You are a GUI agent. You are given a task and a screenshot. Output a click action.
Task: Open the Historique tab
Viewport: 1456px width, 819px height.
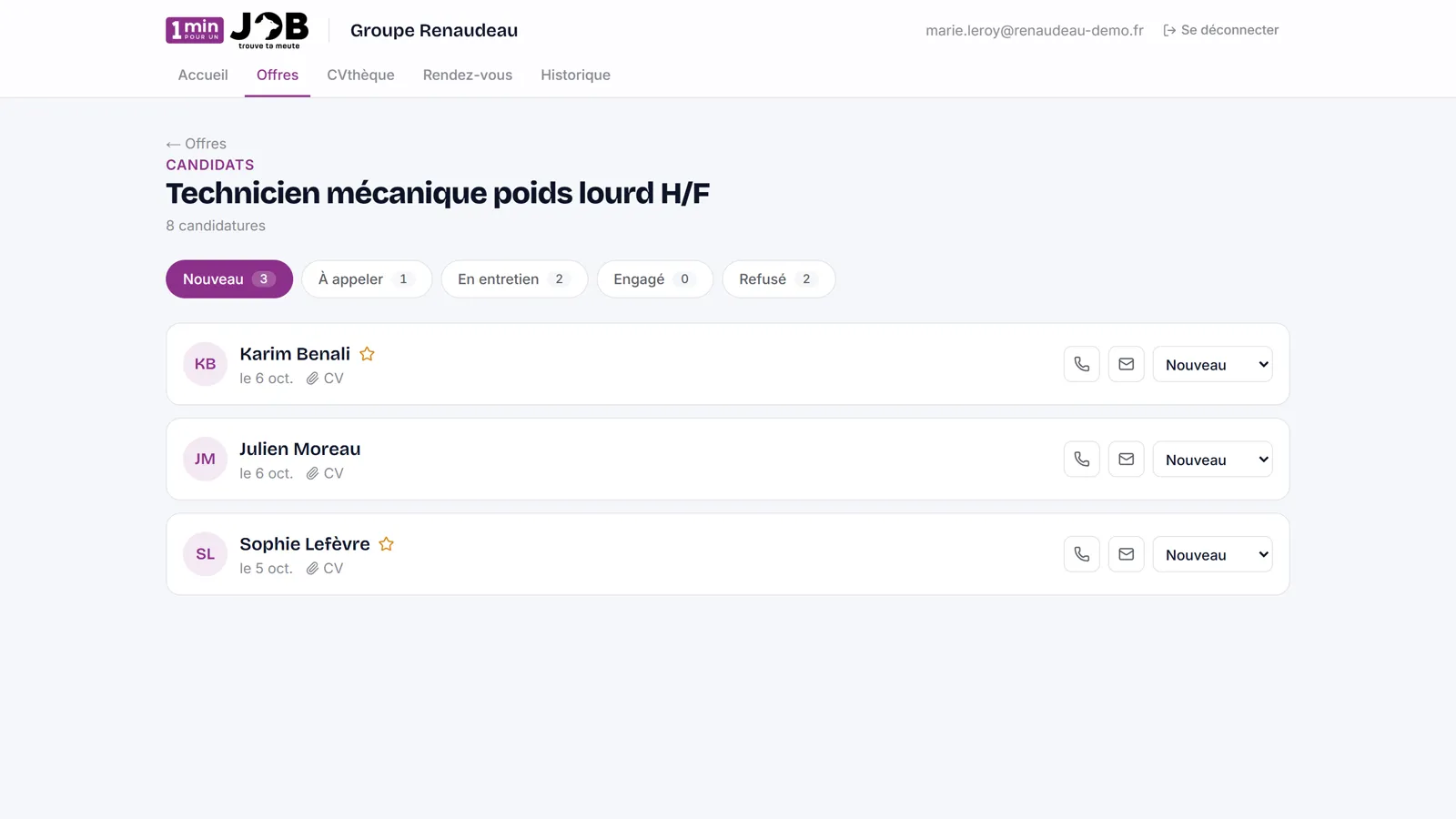(575, 76)
